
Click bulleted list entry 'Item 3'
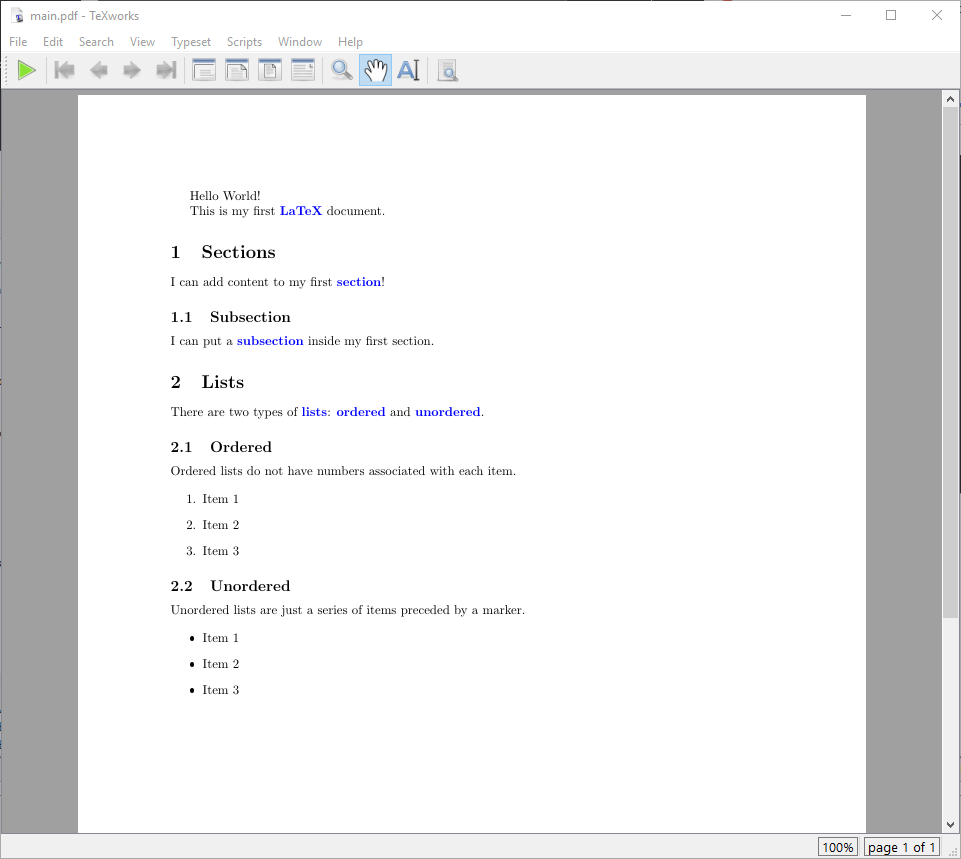(215, 690)
